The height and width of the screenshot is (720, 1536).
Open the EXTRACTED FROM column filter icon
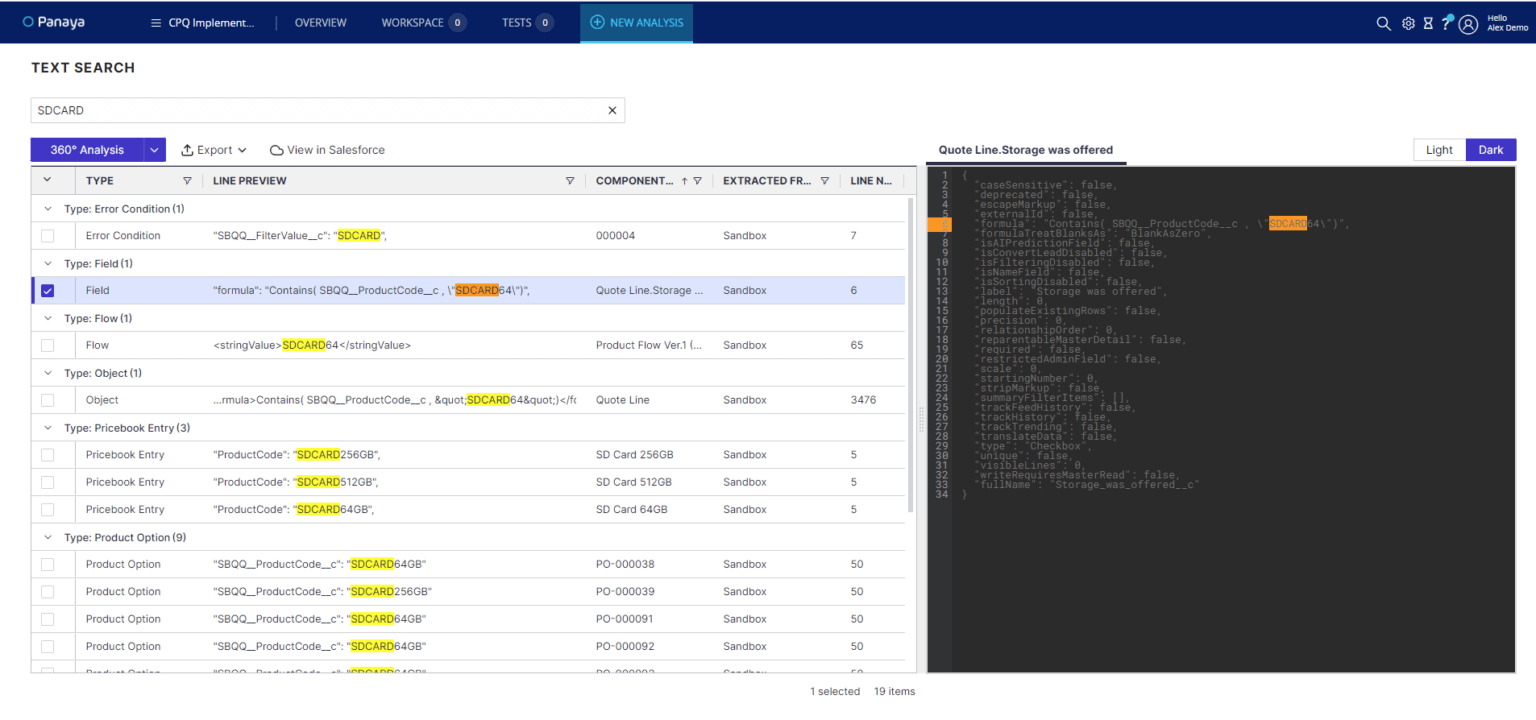825,181
